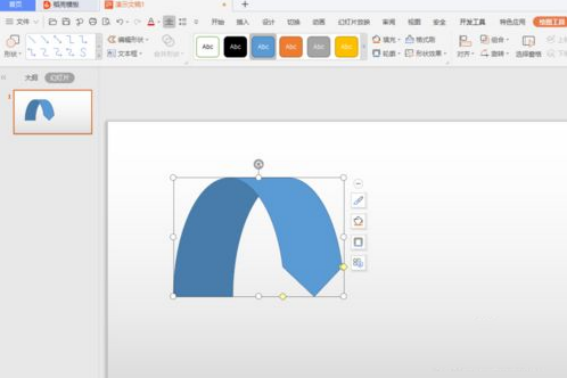The image size is (567, 378).
Task: Open the font color dropdown arrow
Action: pyautogui.click(x=158, y=22)
